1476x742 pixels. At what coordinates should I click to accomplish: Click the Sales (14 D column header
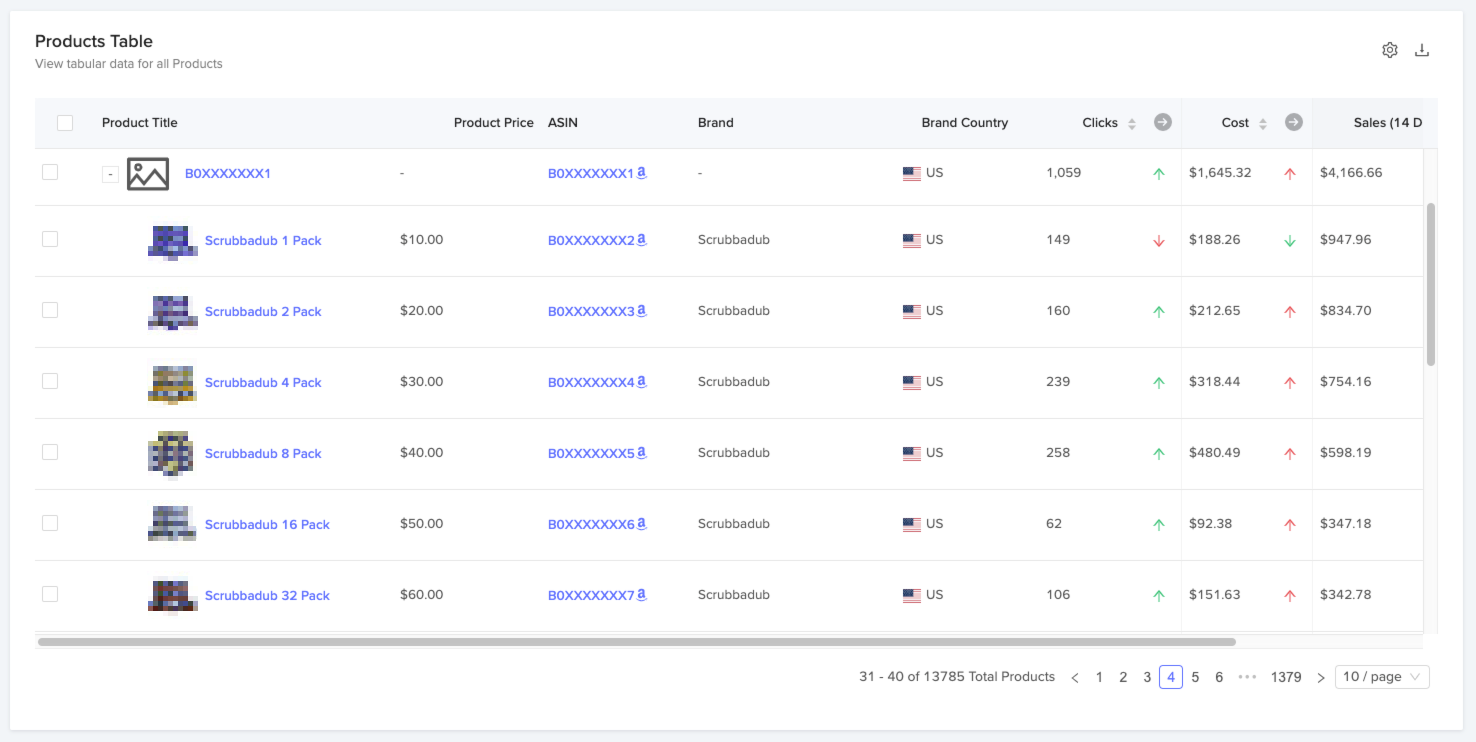1388,123
